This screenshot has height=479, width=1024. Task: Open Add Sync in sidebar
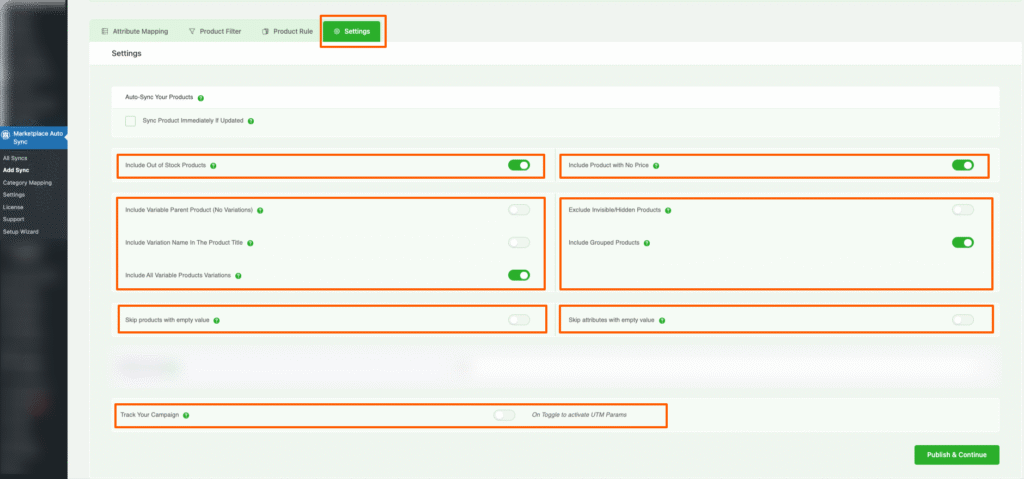(x=16, y=170)
